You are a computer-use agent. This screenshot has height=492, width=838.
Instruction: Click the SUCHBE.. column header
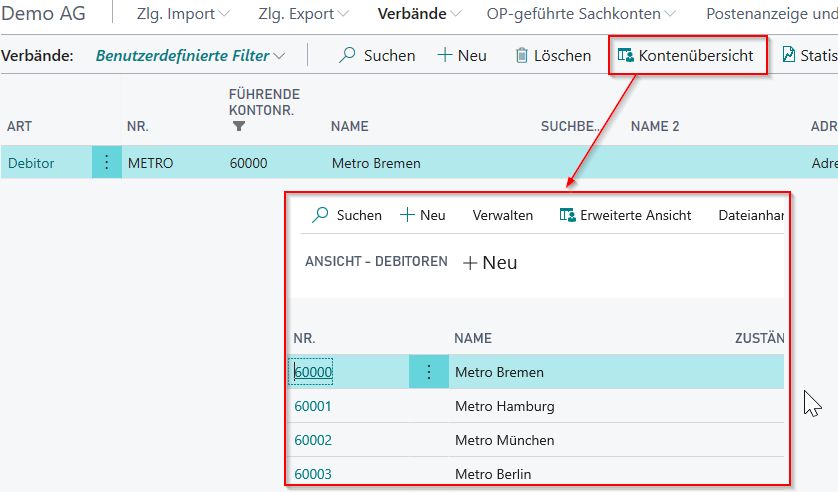(x=570, y=127)
